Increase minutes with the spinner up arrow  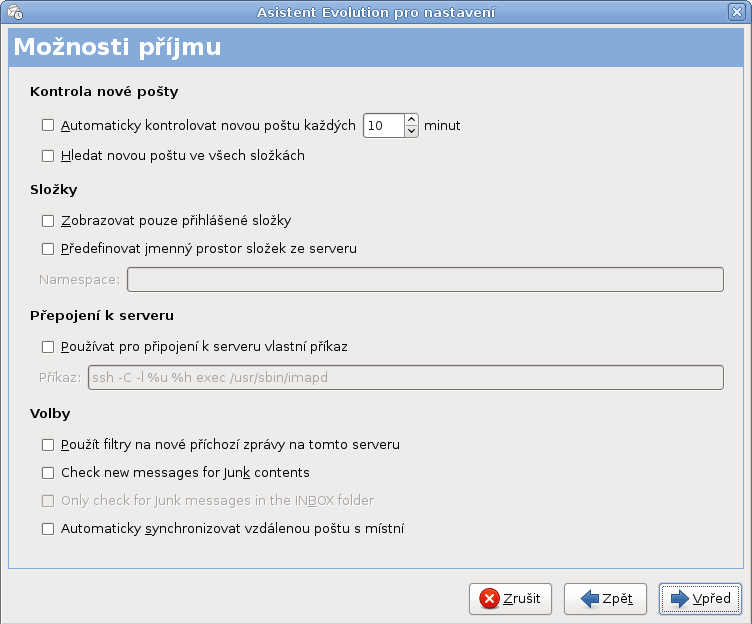[411, 119]
